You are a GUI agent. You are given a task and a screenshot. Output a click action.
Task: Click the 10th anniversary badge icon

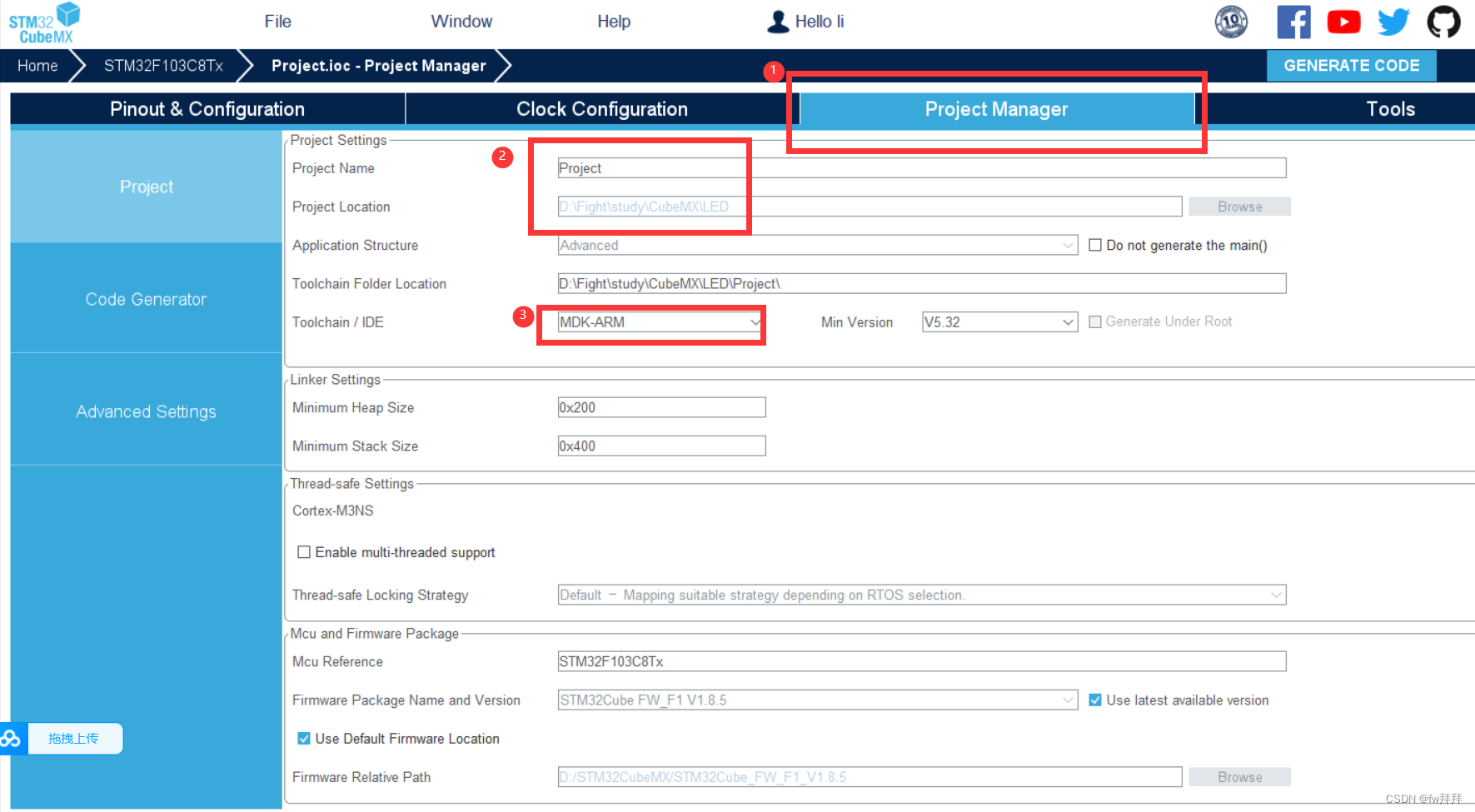click(x=1231, y=22)
